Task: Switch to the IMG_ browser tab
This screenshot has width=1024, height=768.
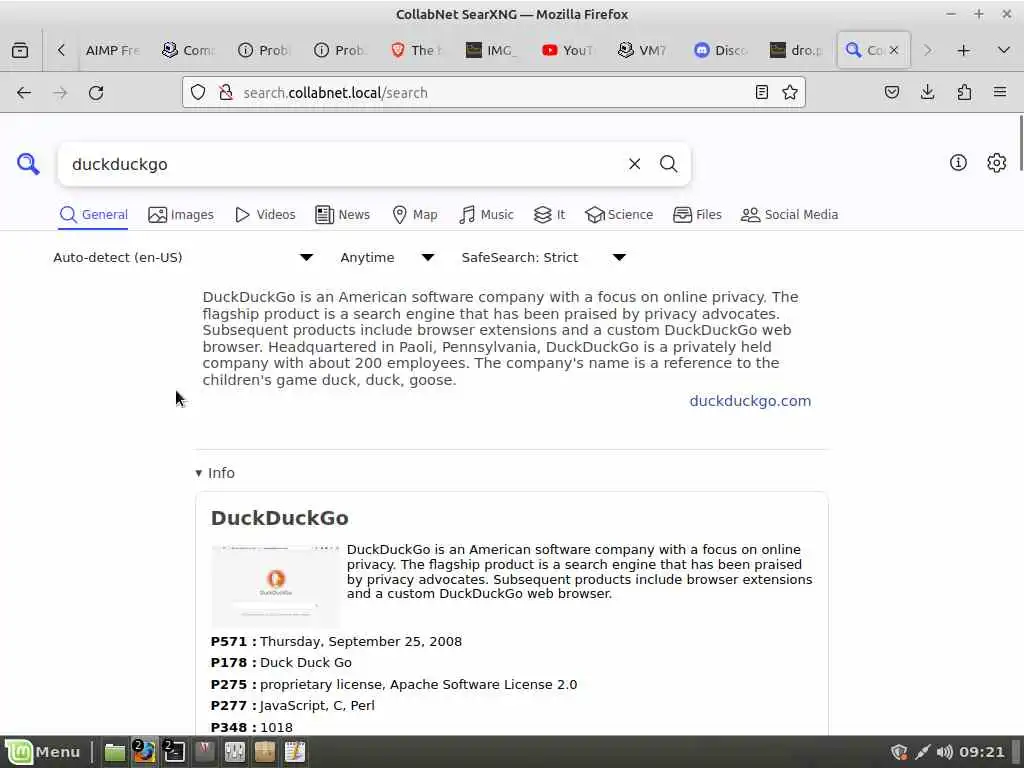Action: (x=491, y=50)
